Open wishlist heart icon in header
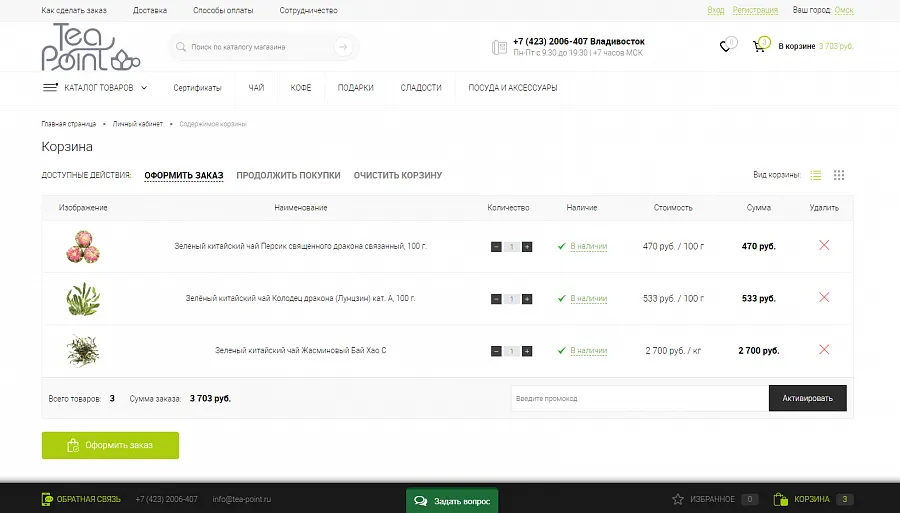The image size is (900, 513). click(x=725, y=46)
